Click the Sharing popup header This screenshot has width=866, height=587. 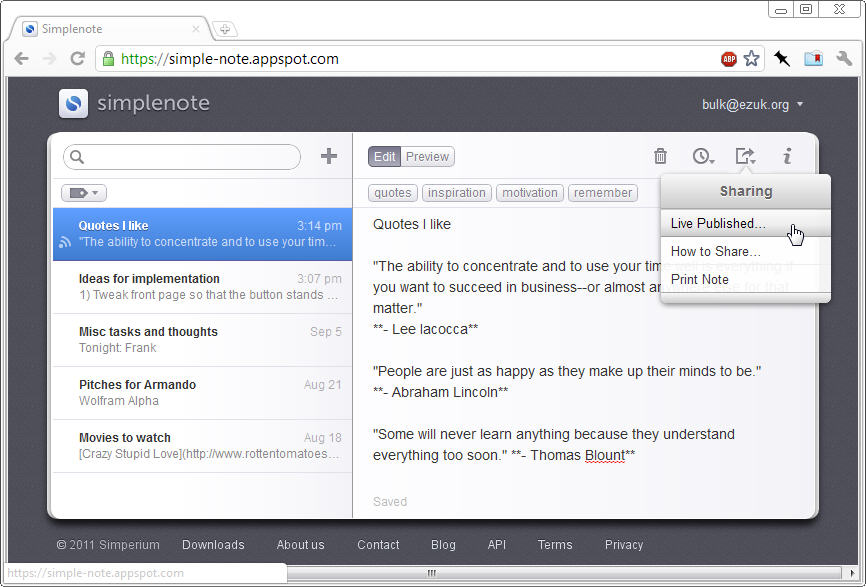746,192
